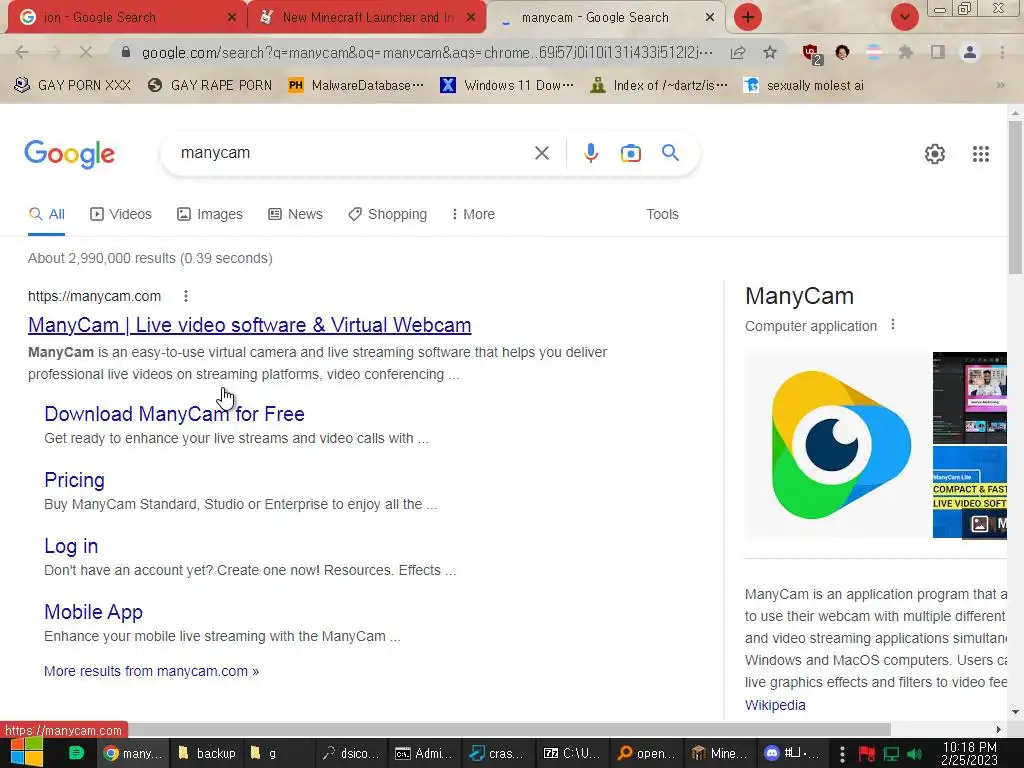Image resolution: width=1024 pixels, height=768 pixels.
Task: Show hidden bookmarks with double chevron
Action: click(x=1000, y=86)
